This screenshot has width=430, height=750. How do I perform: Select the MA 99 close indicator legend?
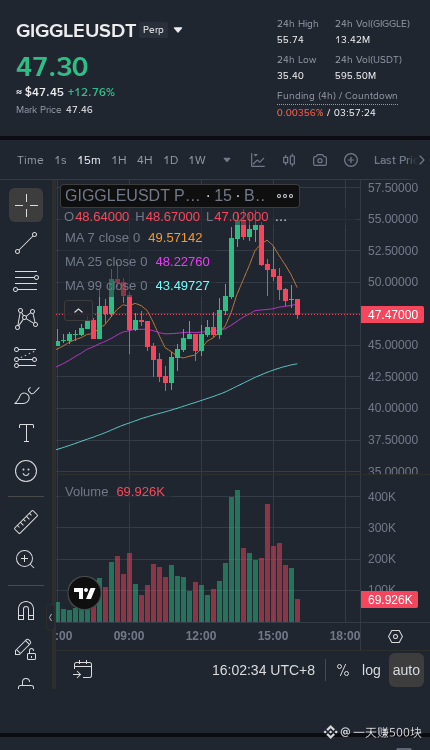point(137,286)
